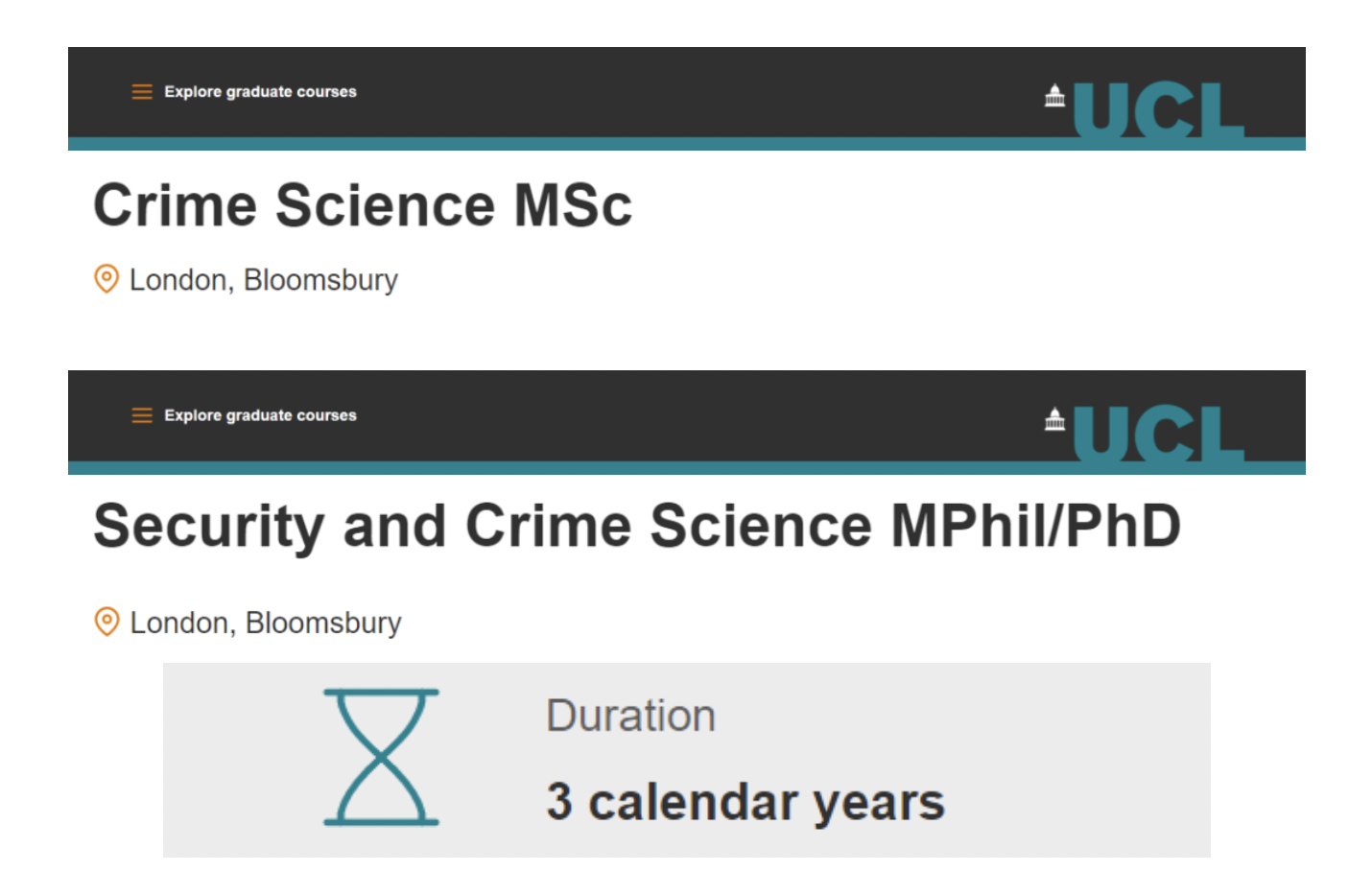Screen dimensions: 1372x871
Task: Open hamburger menu above Crime Science MSc
Action: click(x=142, y=92)
